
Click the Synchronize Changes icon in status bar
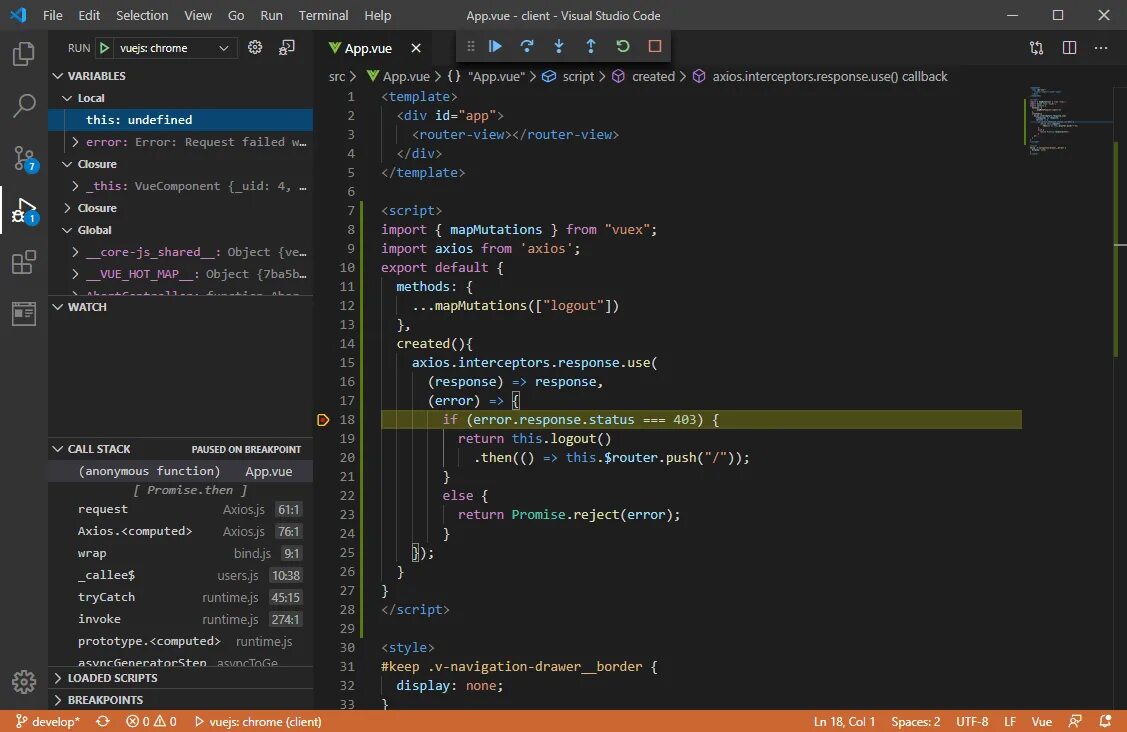click(x=103, y=721)
